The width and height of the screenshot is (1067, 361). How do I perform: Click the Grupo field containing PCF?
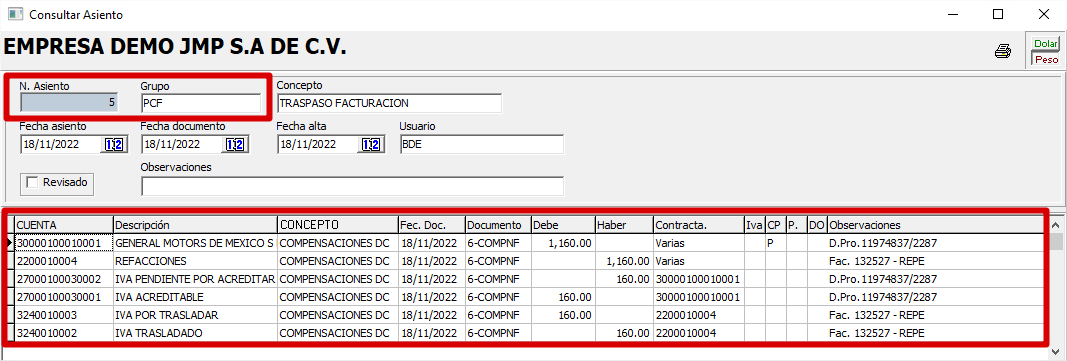click(201, 103)
